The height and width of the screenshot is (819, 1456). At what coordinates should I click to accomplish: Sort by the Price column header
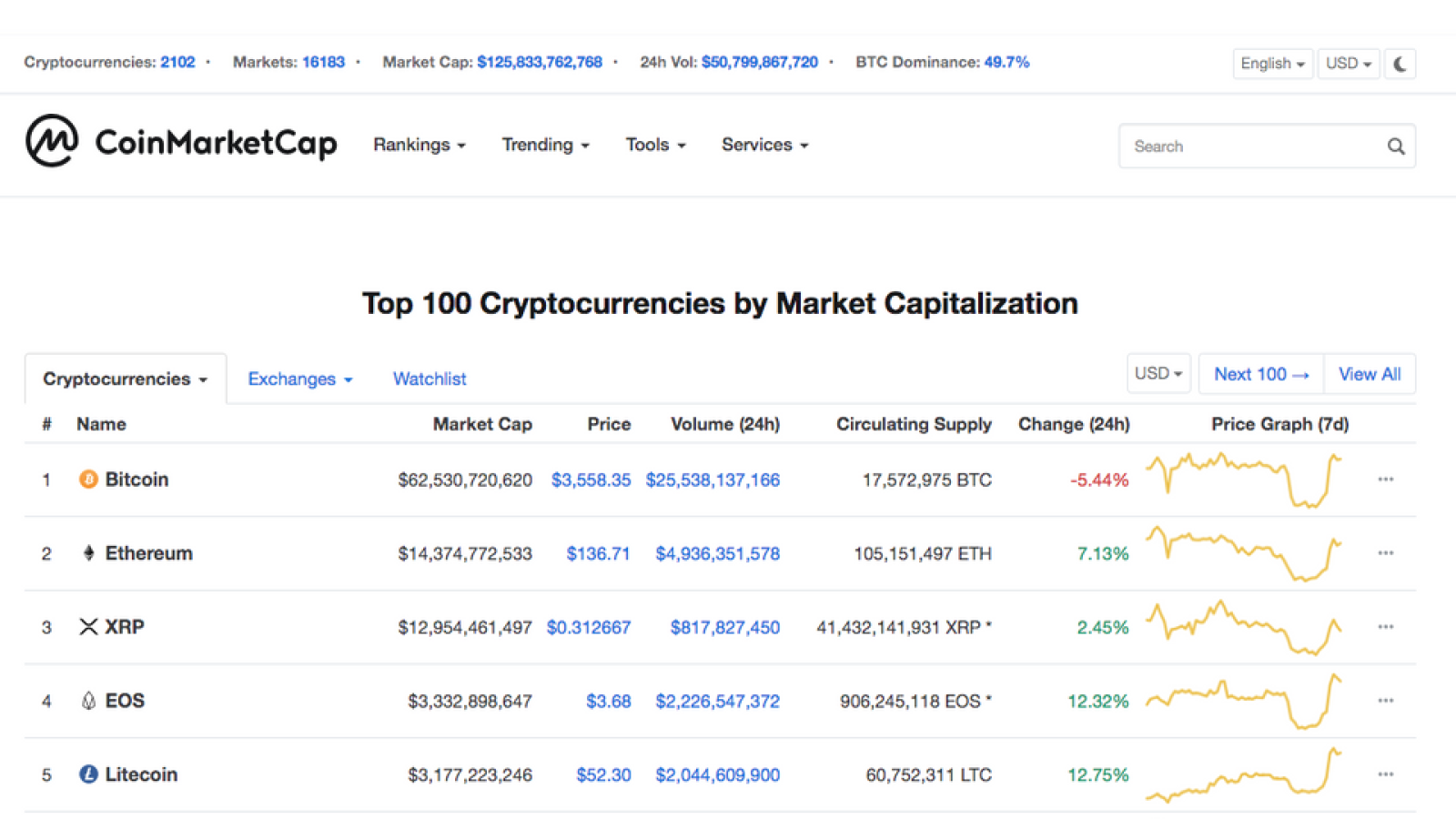(x=609, y=424)
